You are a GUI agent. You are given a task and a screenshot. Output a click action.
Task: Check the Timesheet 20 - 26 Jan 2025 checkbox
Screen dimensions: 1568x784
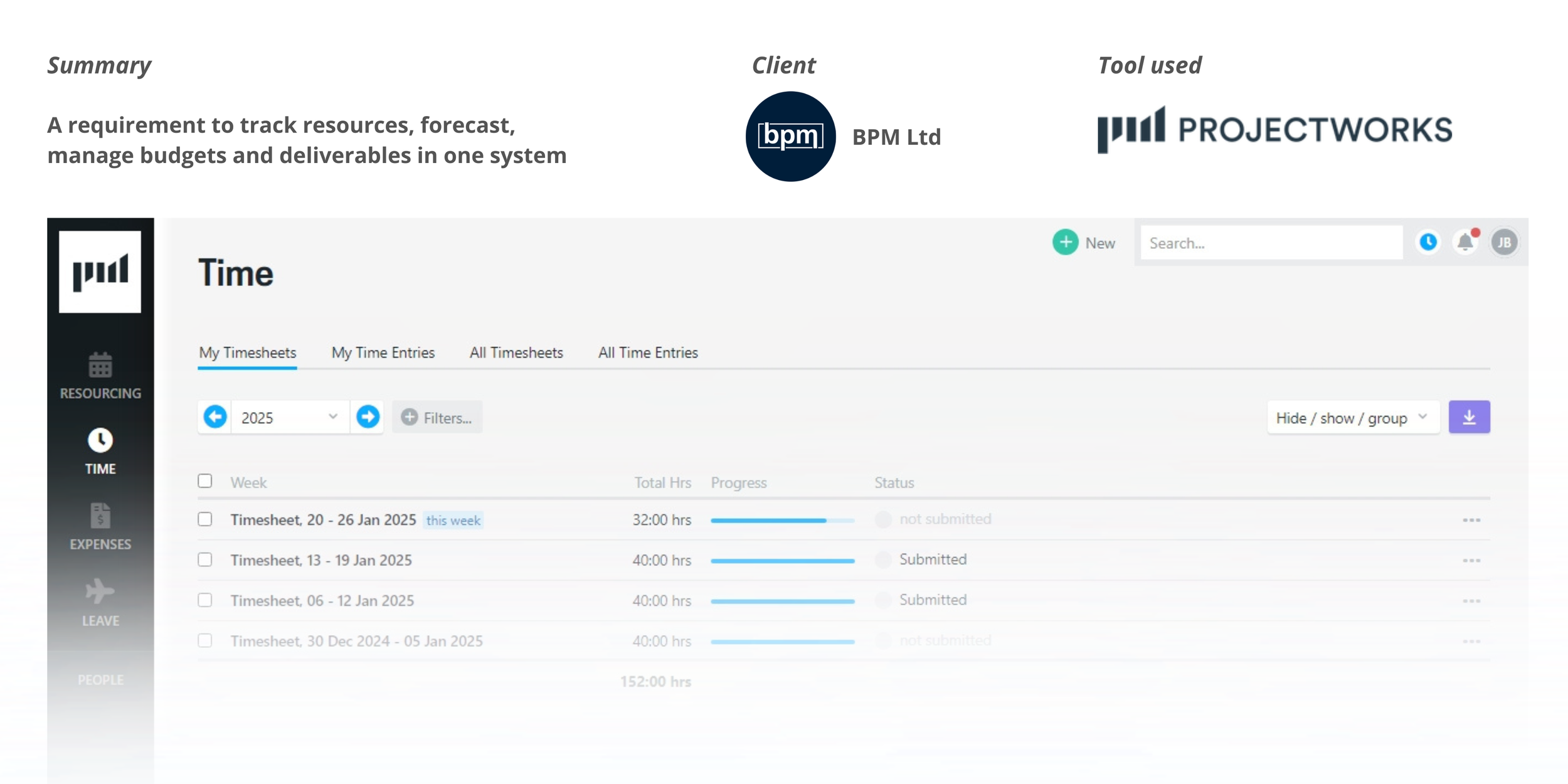coord(205,519)
